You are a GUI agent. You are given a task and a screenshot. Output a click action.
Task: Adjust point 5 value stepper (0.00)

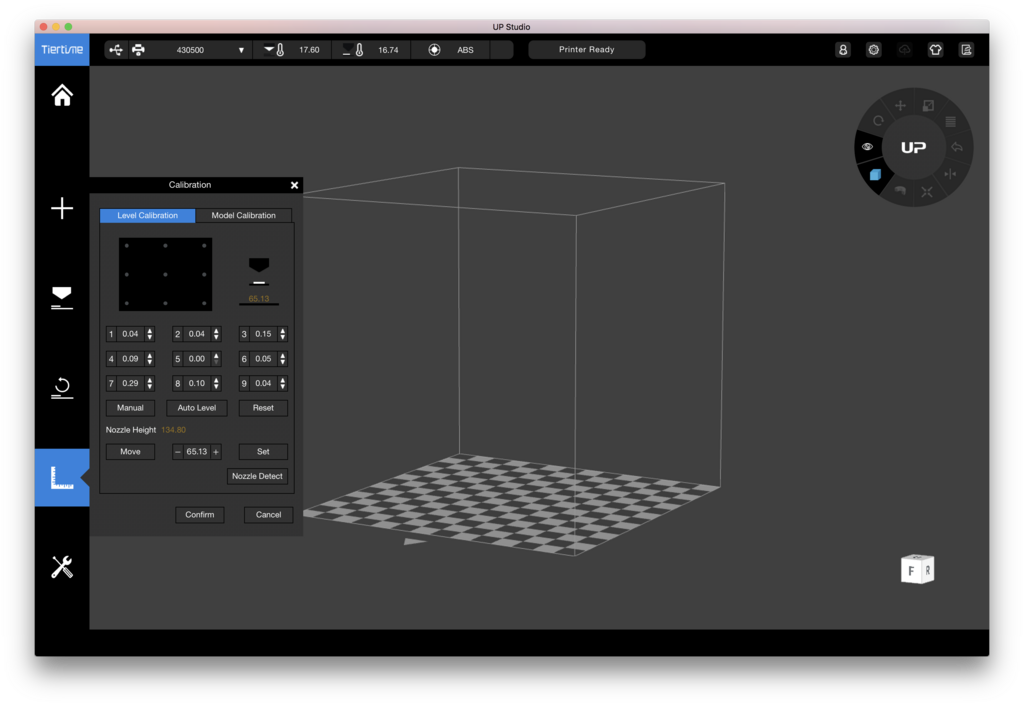pyautogui.click(x=216, y=359)
